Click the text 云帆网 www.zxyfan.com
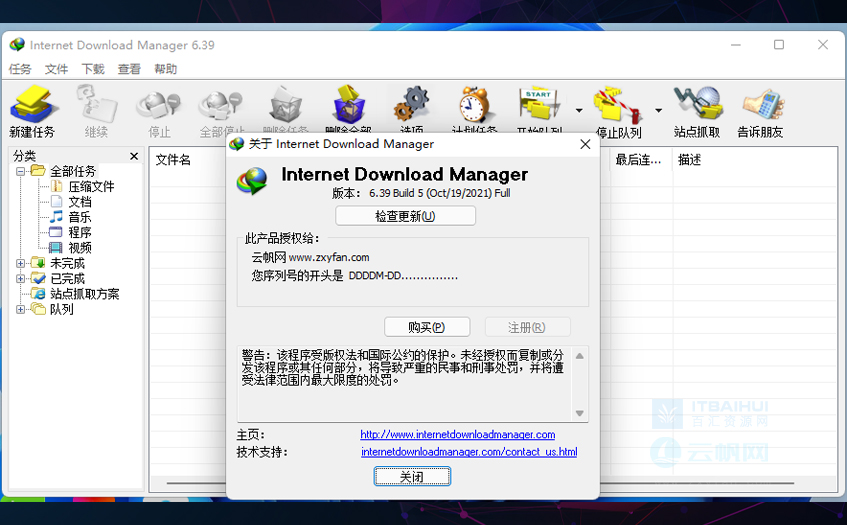This screenshot has height=525, width=847. click(311, 258)
